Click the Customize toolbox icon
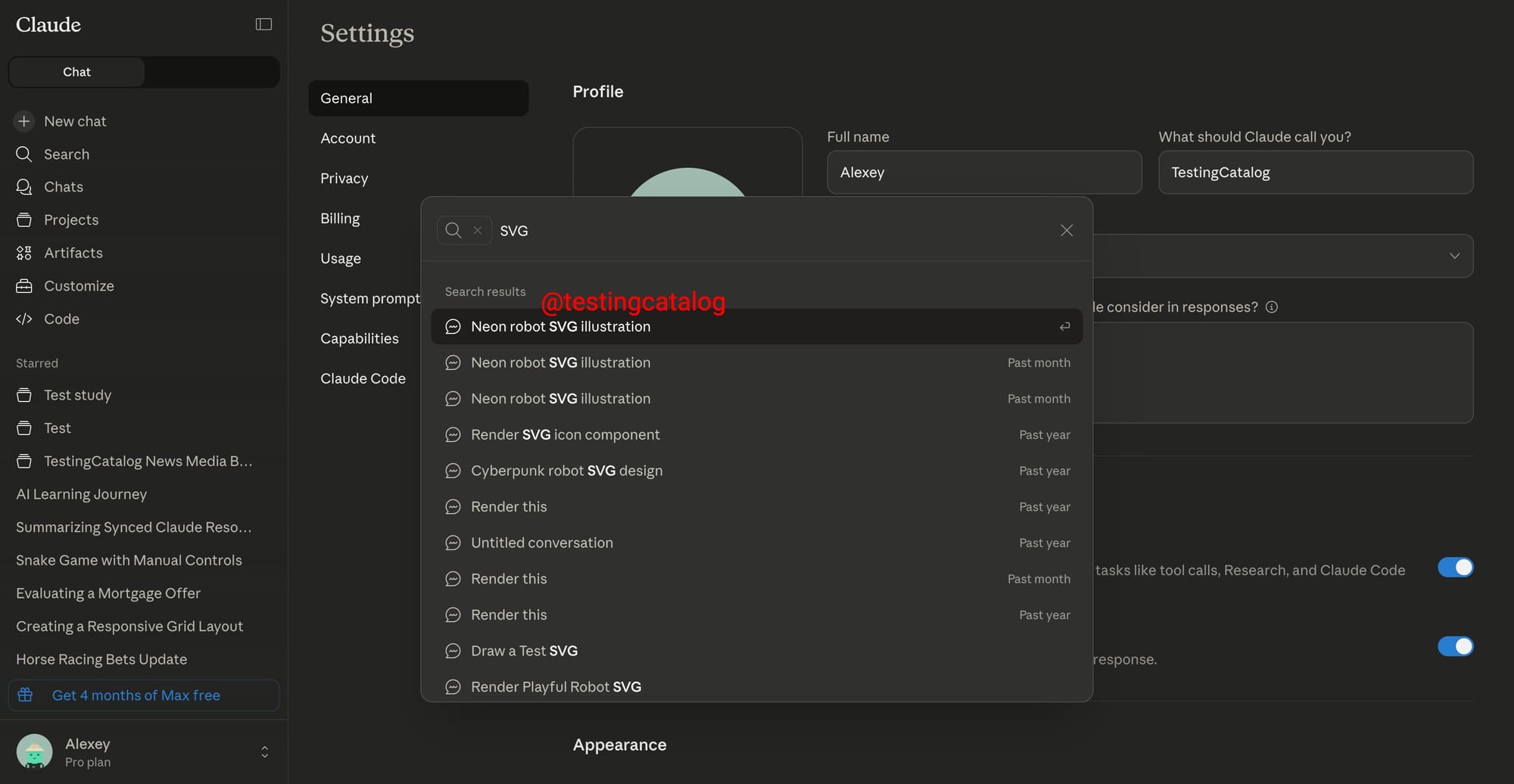This screenshot has height=784, width=1514. [24, 286]
